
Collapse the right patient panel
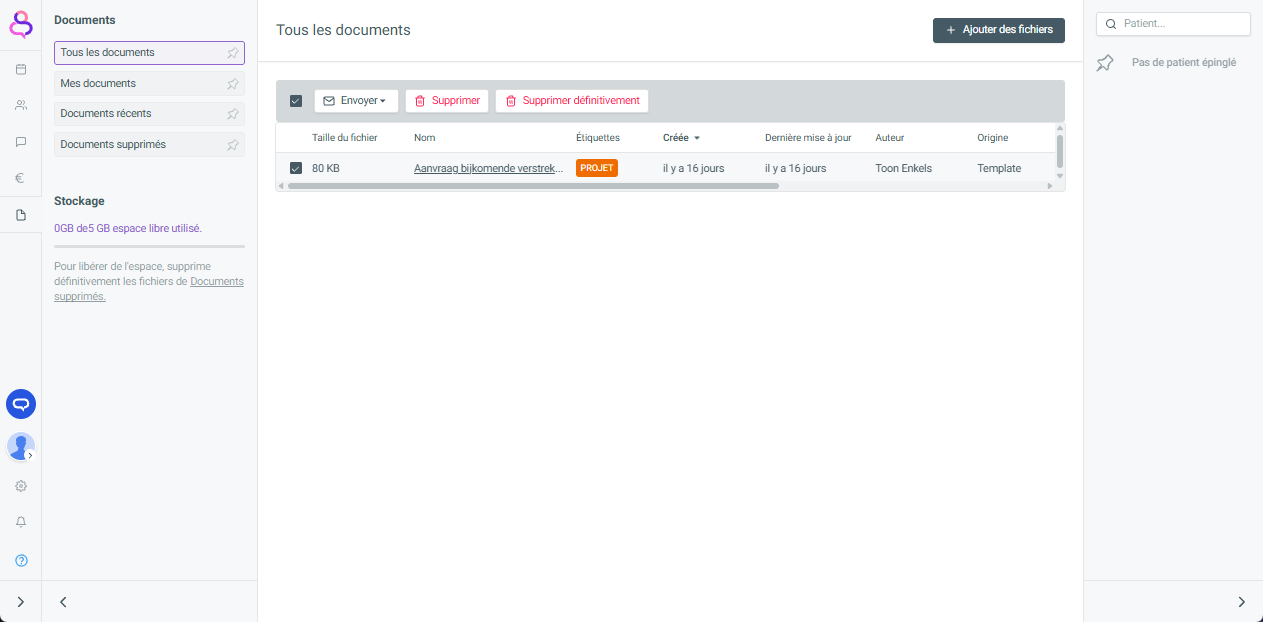(1241, 602)
